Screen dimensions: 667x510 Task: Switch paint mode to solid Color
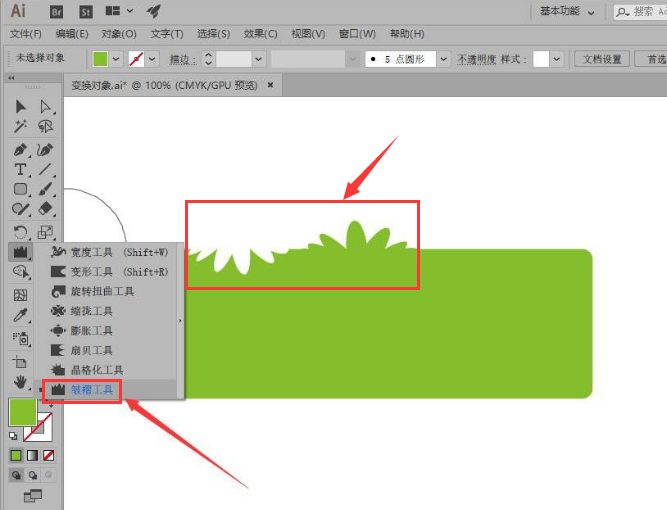tap(16, 455)
